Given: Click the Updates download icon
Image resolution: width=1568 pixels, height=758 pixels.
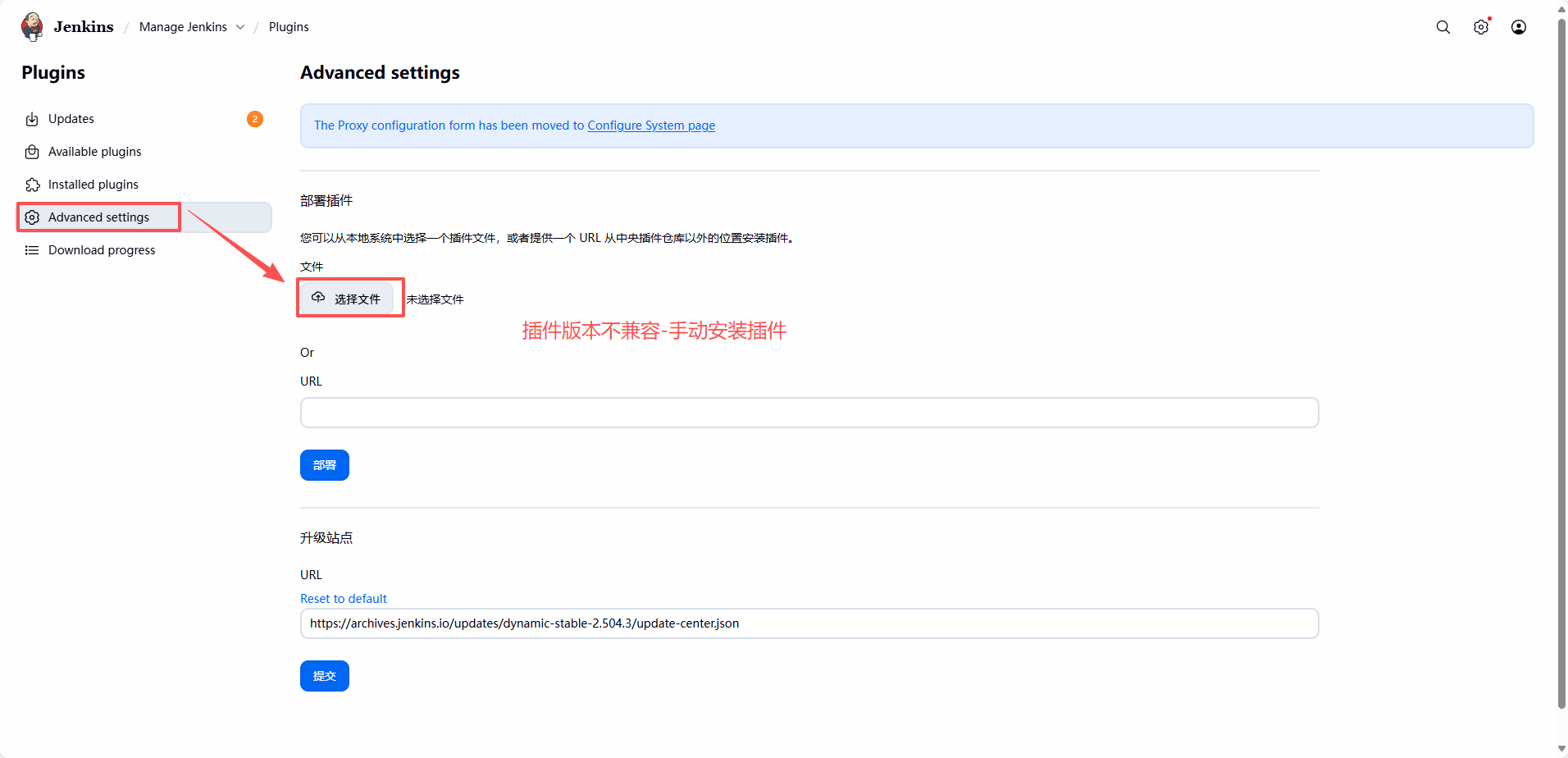Looking at the screenshot, I should pyautogui.click(x=32, y=119).
